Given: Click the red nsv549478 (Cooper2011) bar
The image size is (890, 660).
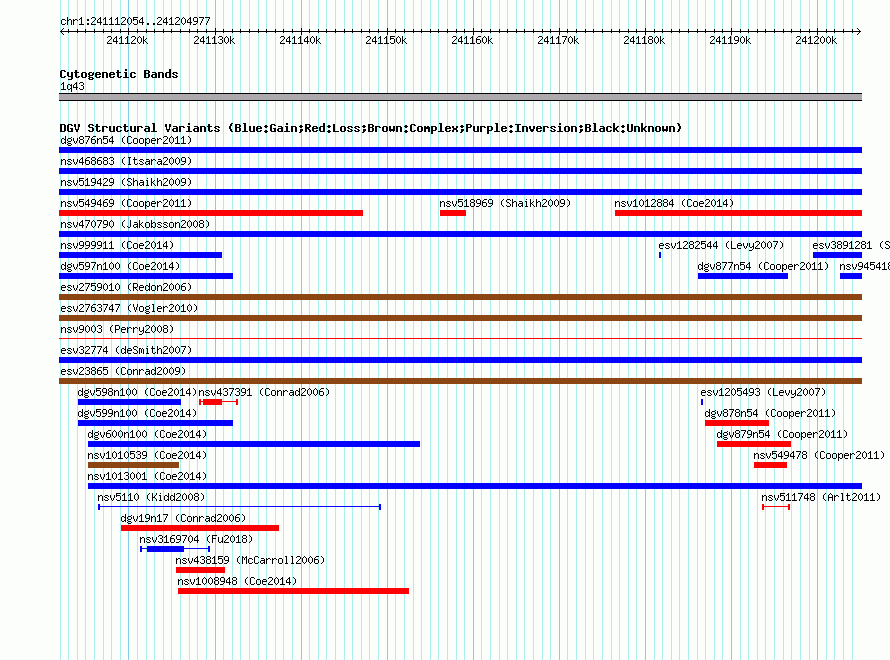Looking at the screenshot, I should point(770,465).
